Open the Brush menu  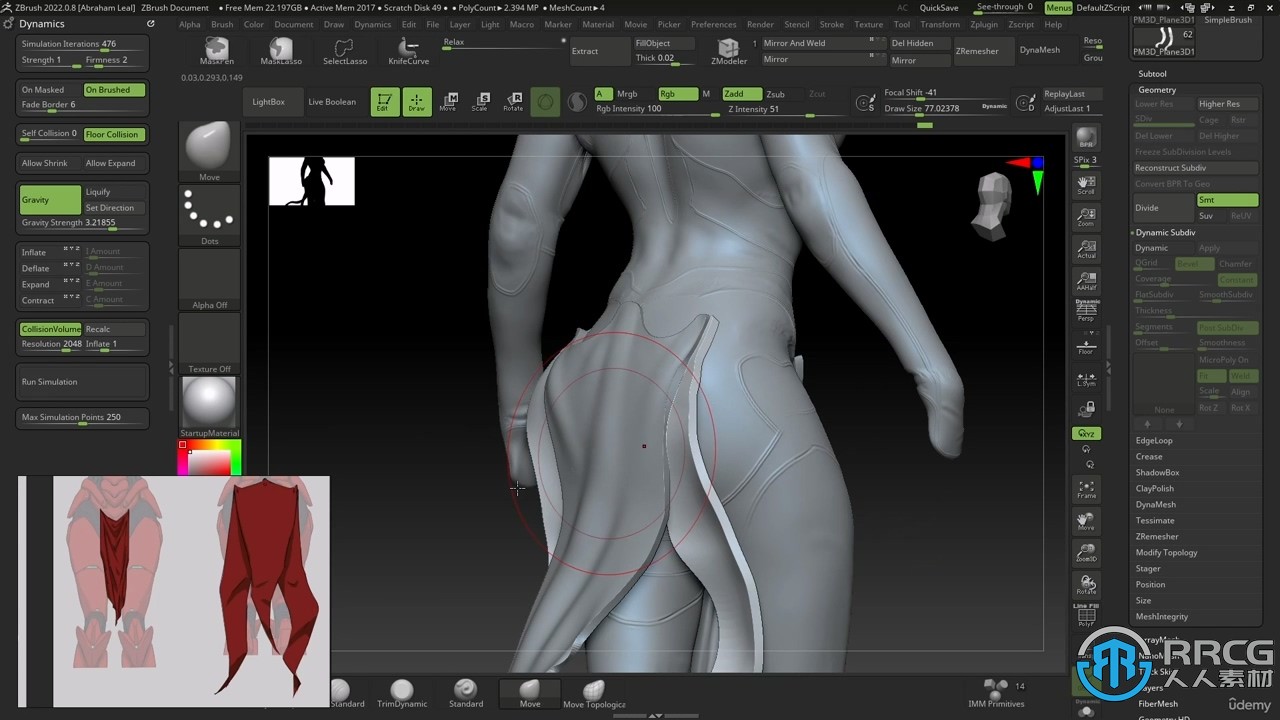click(x=222, y=24)
